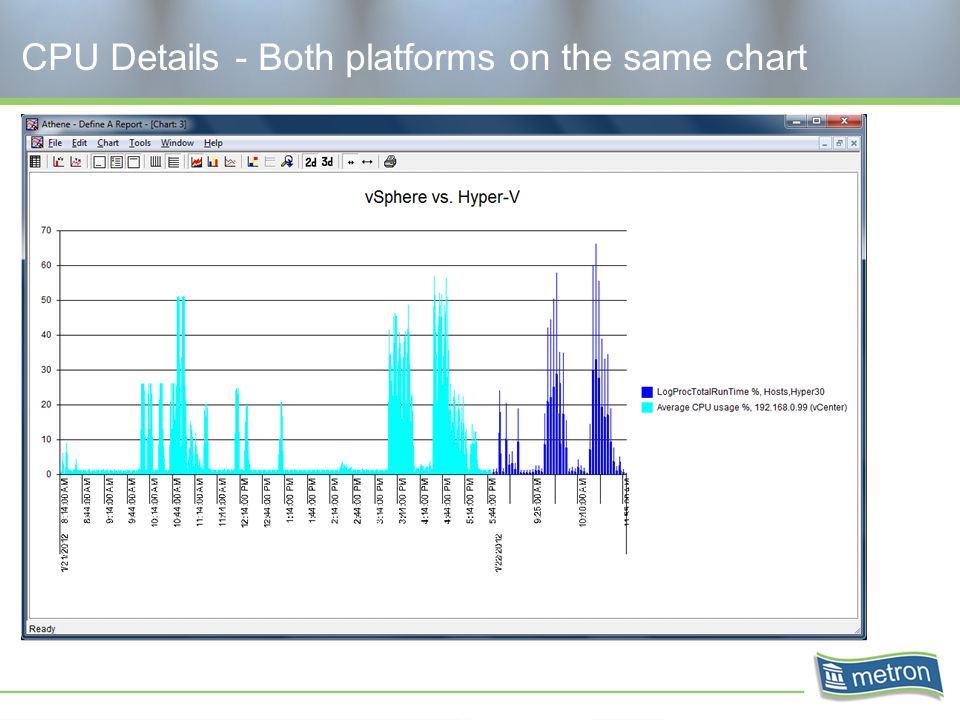Click the tallest dark blue Hyper-V spike
This screenshot has width=960, height=720.
tap(596, 358)
